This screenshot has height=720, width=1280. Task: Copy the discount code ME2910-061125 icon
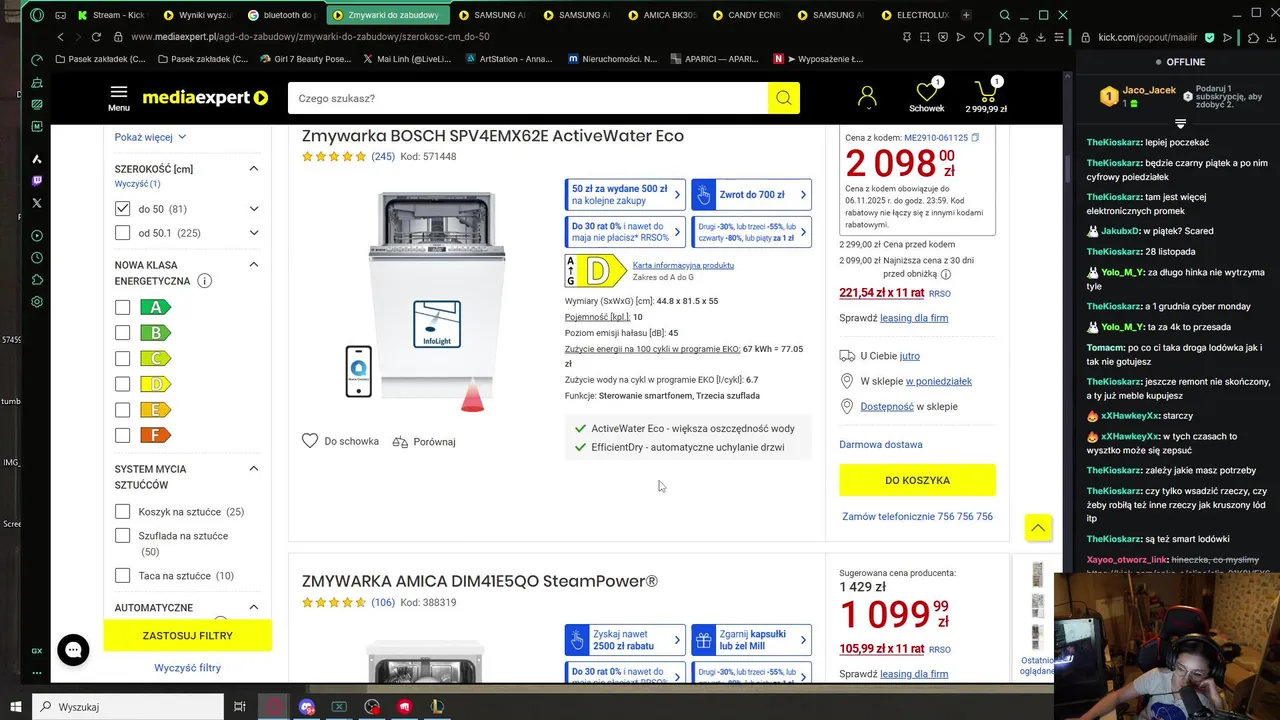(976, 137)
